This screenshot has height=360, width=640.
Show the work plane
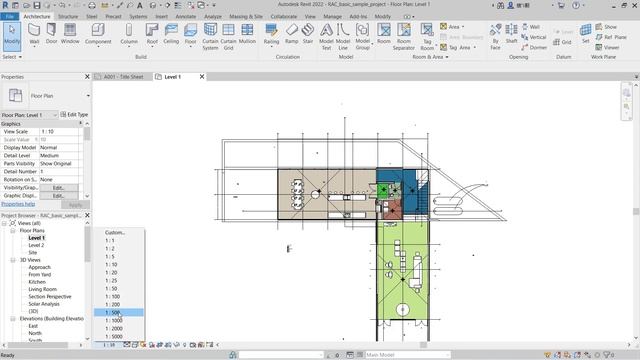tap(606, 27)
